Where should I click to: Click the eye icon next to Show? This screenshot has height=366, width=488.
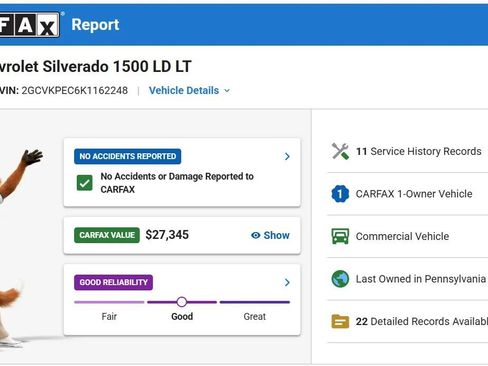(x=255, y=235)
